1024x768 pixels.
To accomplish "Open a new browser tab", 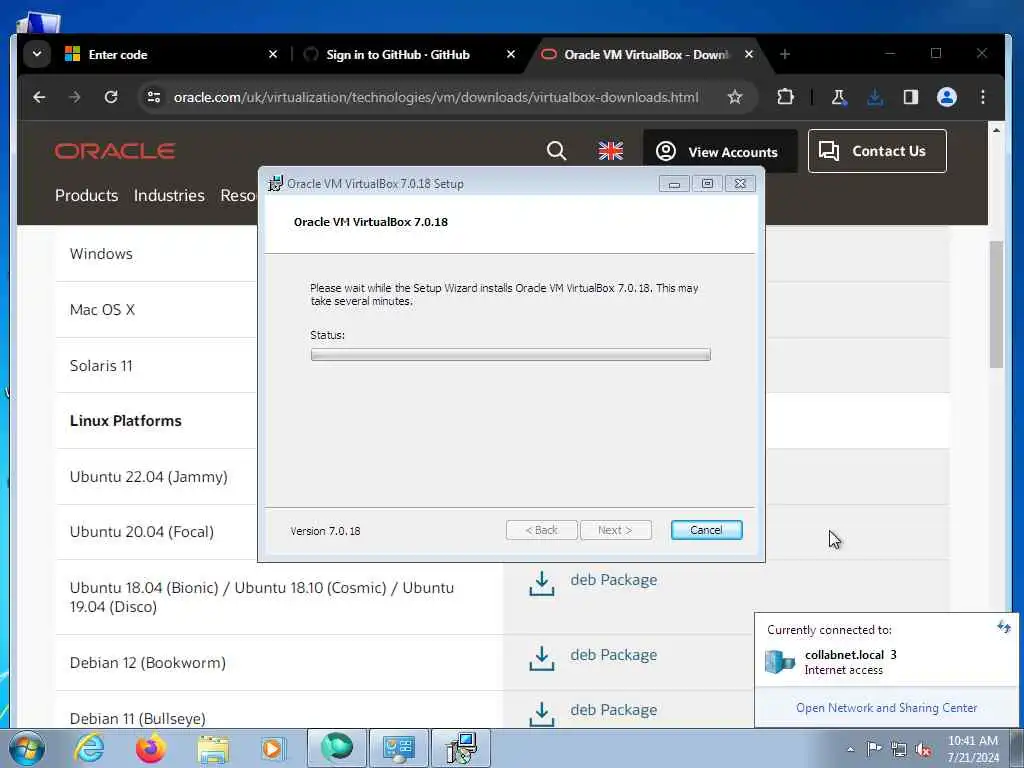I will [x=785, y=54].
